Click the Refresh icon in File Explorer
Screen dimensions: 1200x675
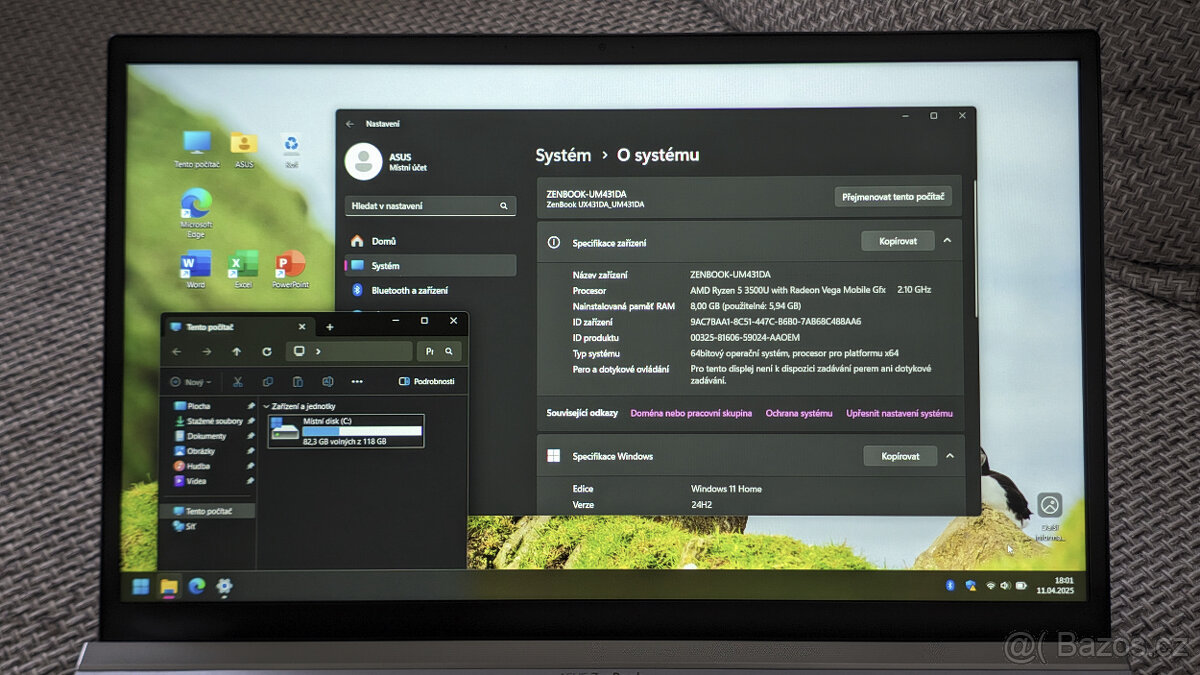point(267,352)
